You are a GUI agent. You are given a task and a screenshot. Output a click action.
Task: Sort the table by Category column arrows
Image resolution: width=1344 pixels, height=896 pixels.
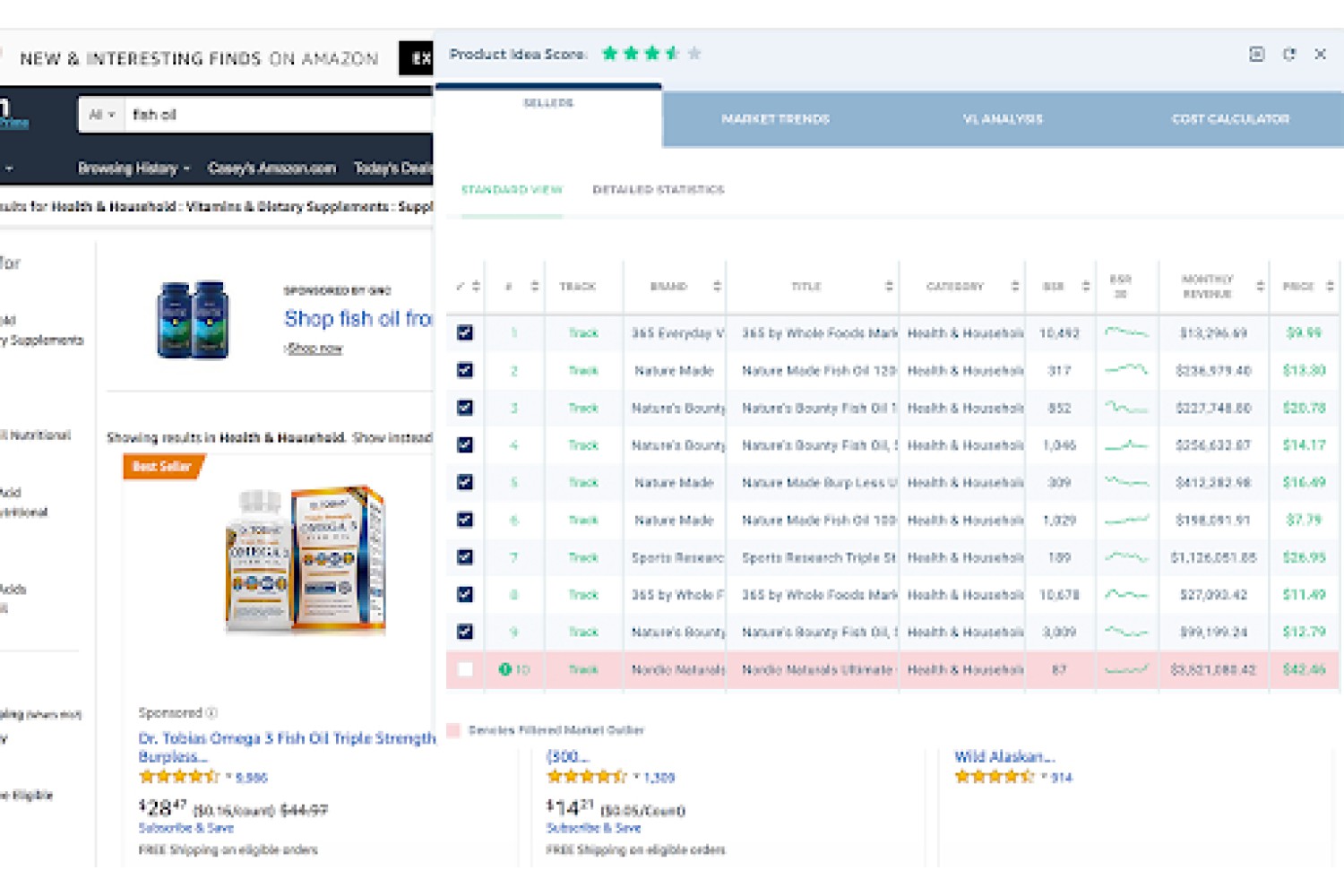(1015, 287)
